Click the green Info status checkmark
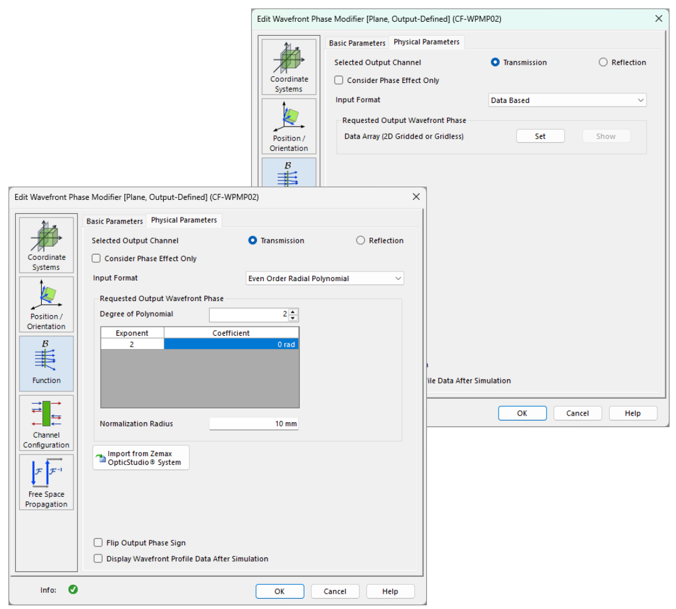This screenshot has width=676, height=609. pyautogui.click(x=73, y=589)
